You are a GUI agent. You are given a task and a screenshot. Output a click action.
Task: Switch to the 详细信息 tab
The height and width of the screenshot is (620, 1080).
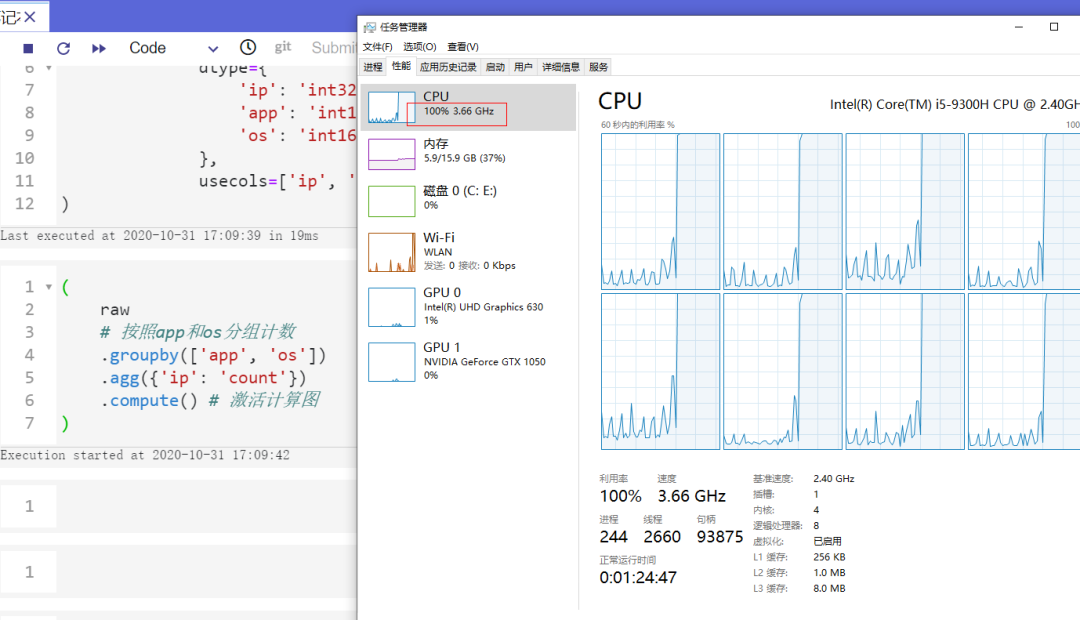[x=561, y=67]
